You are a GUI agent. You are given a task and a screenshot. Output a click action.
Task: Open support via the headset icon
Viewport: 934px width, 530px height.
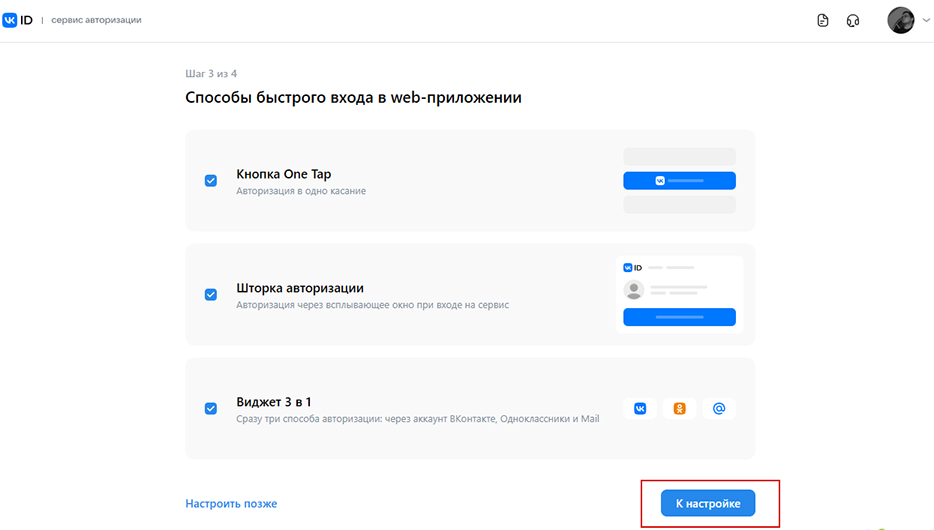pos(853,20)
